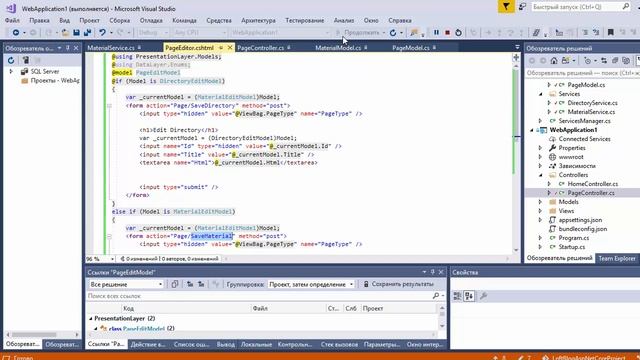640x360 pixels.
Task: Click the Categorized view icon in Properties panel
Action: pos(458,296)
